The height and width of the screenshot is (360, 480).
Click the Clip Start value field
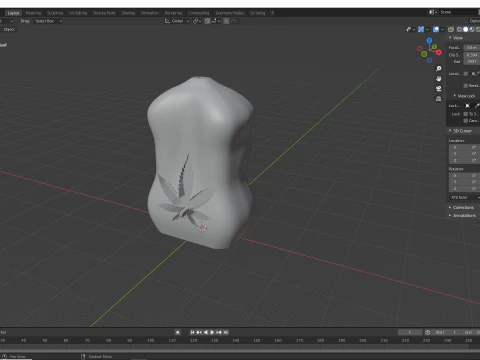point(472,55)
